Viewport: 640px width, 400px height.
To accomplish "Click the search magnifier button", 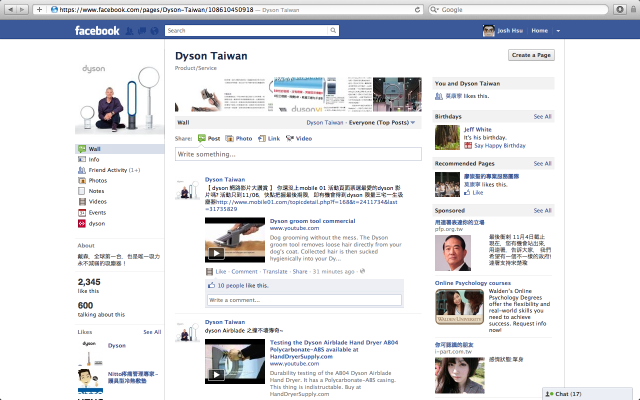I will [x=333, y=30].
